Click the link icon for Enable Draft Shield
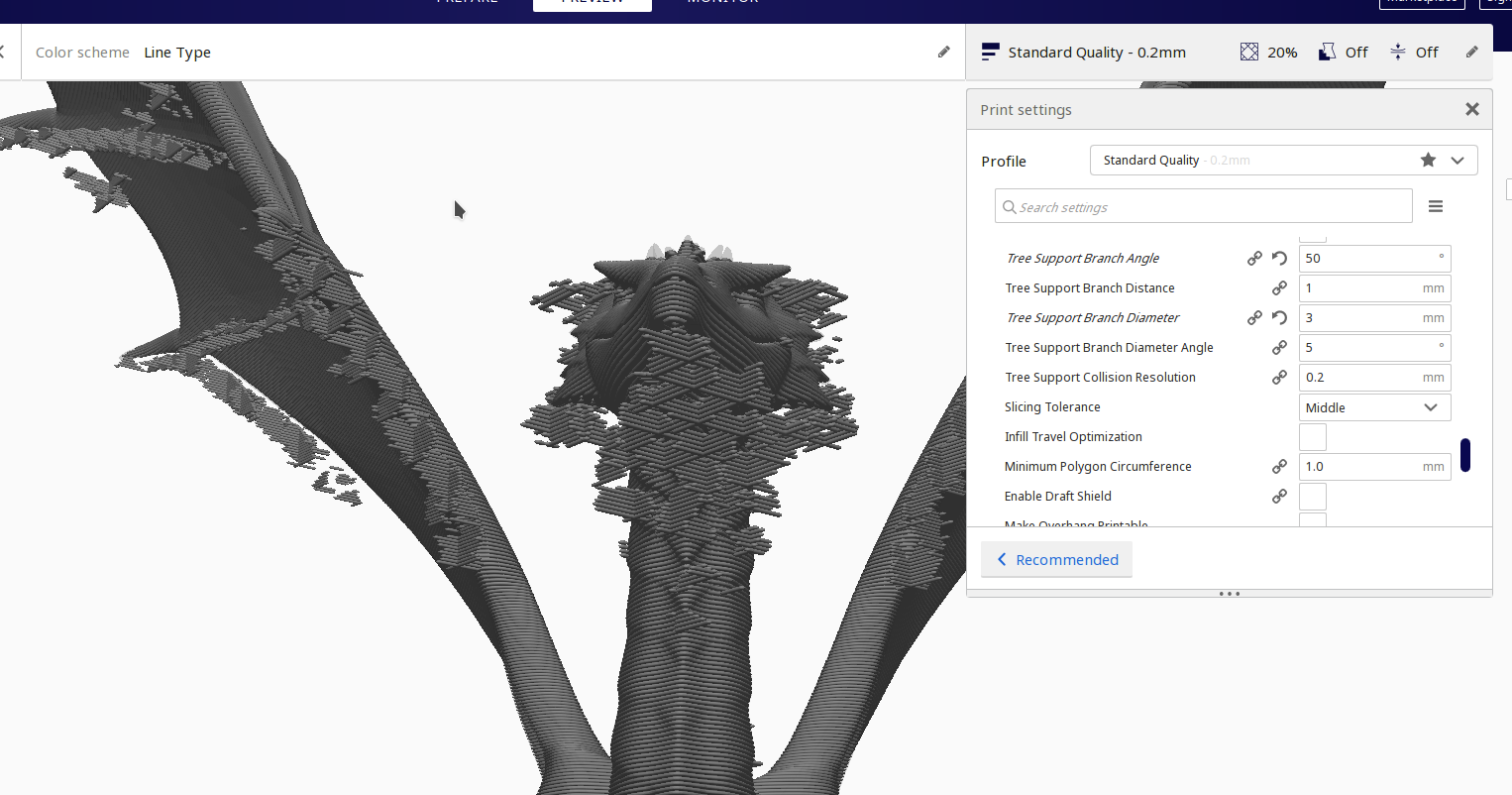The height and width of the screenshot is (795, 1512). pos(1279,496)
